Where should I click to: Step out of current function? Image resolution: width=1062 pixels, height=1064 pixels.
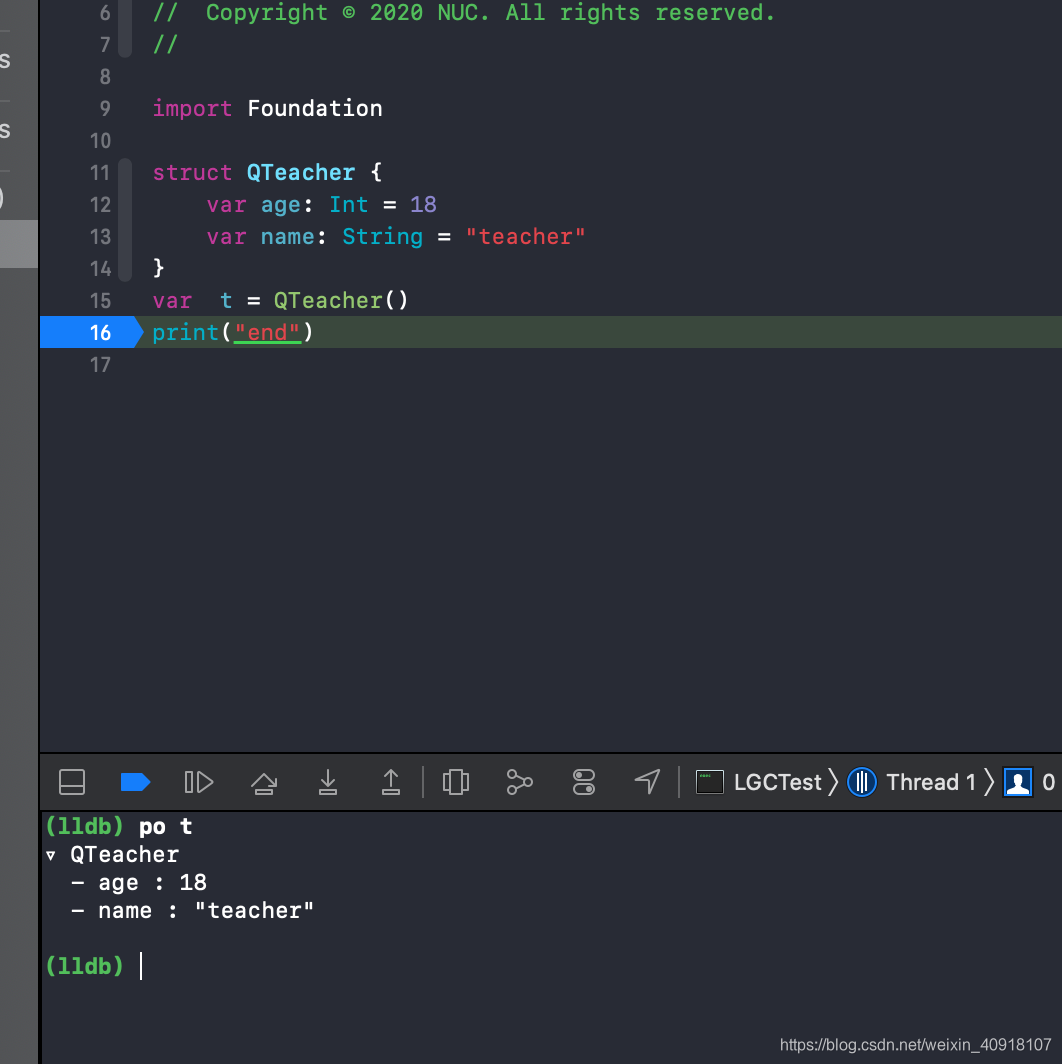pos(391,782)
